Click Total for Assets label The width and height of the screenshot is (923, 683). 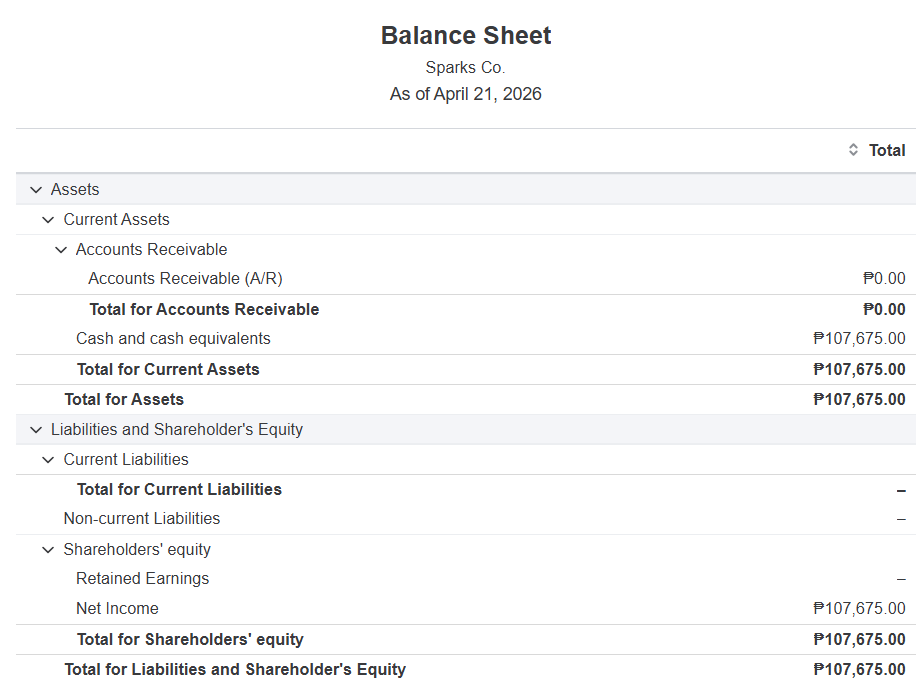[x=124, y=400]
